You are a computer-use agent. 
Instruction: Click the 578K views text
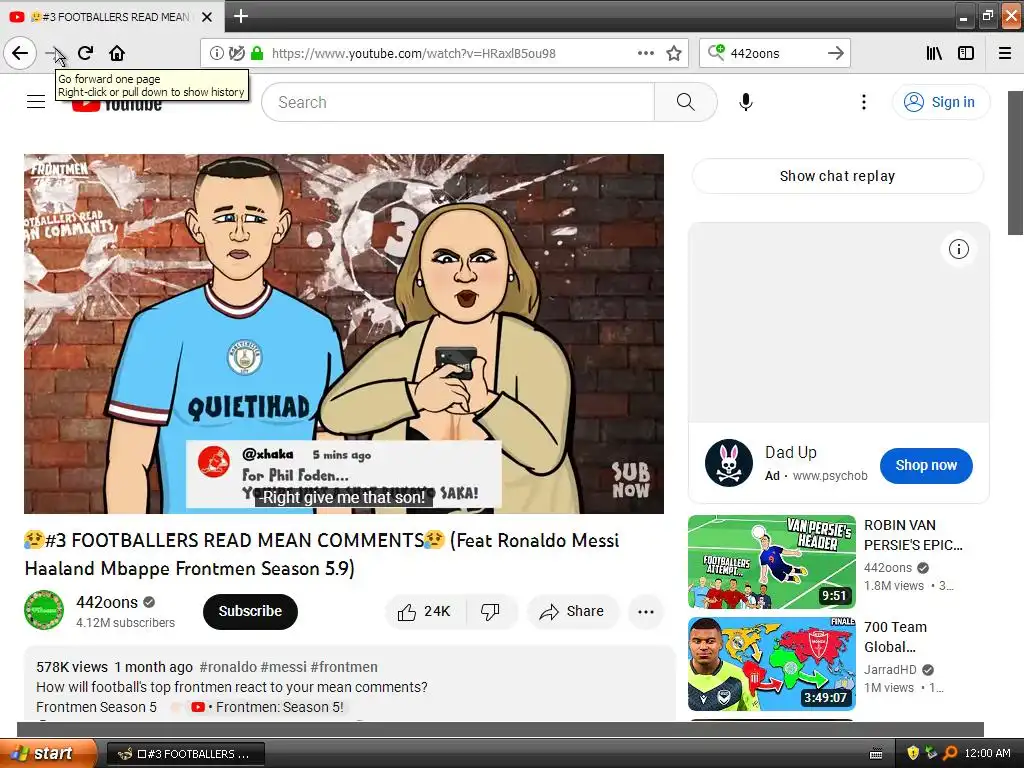(x=72, y=667)
